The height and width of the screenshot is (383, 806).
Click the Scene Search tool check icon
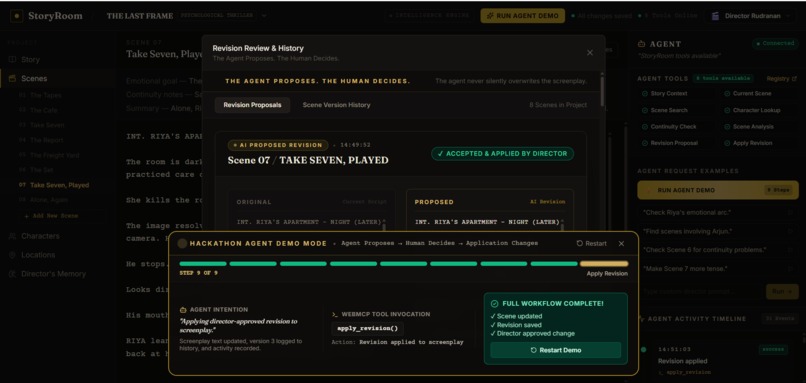(645, 110)
